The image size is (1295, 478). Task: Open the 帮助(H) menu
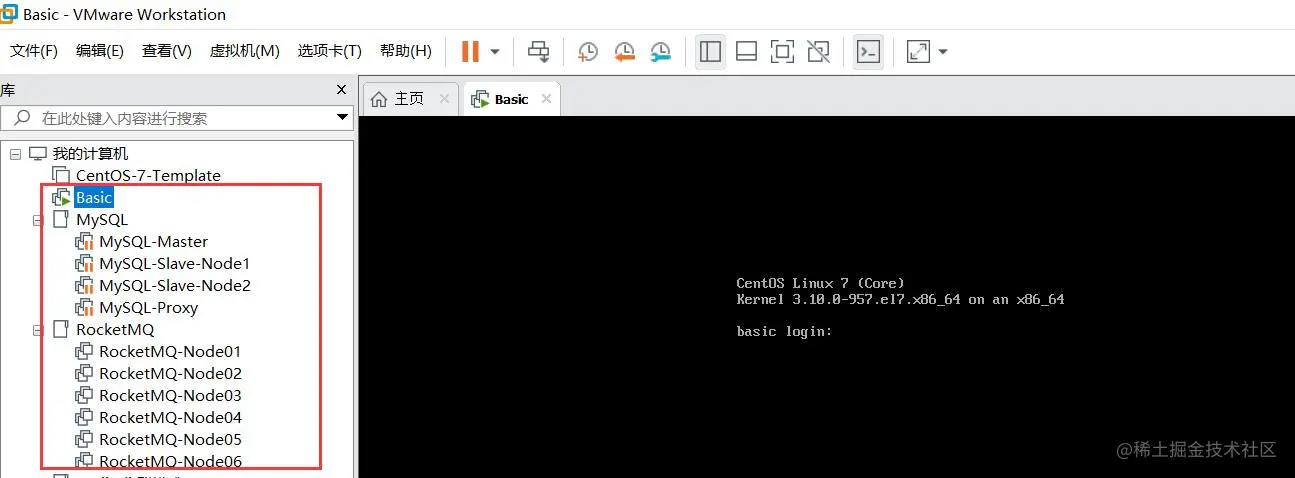405,51
